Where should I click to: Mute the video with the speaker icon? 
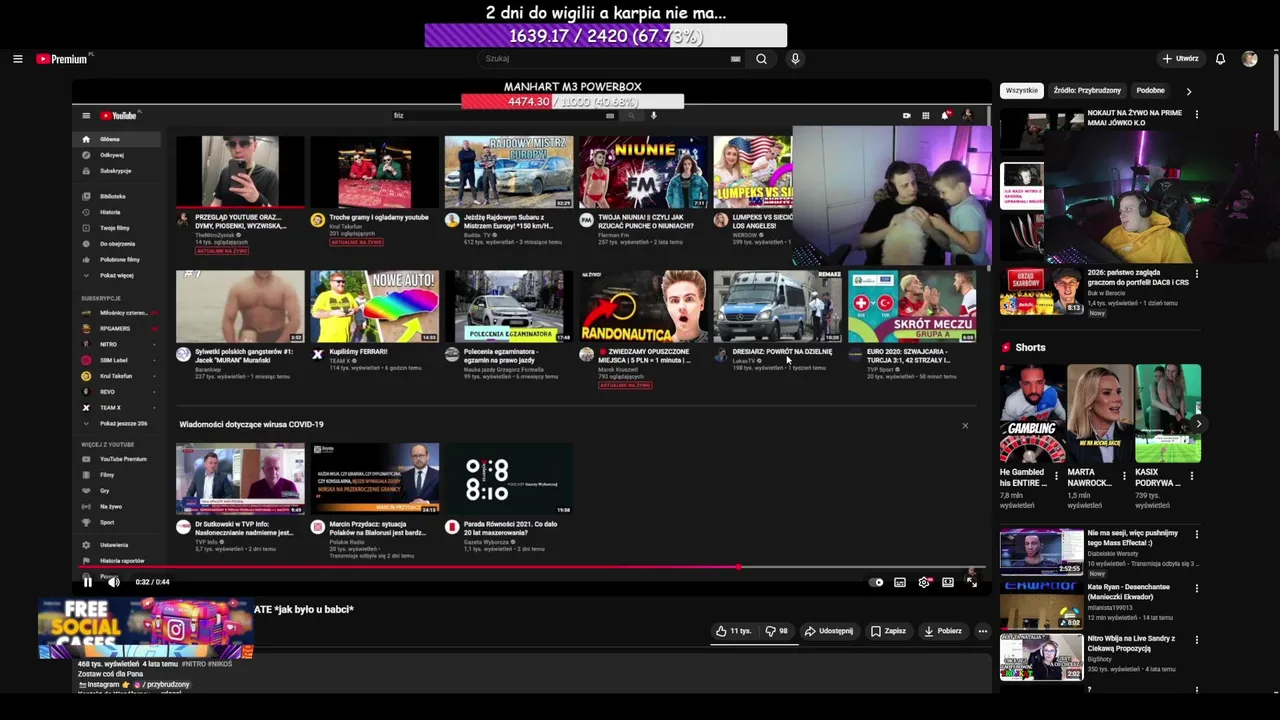click(113, 582)
